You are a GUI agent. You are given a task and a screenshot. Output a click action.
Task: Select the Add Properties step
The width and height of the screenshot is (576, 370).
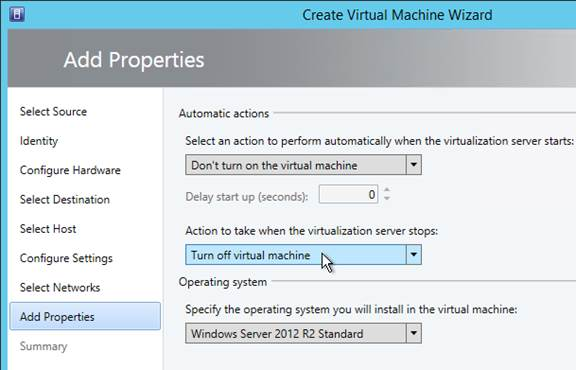tap(85, 316)
